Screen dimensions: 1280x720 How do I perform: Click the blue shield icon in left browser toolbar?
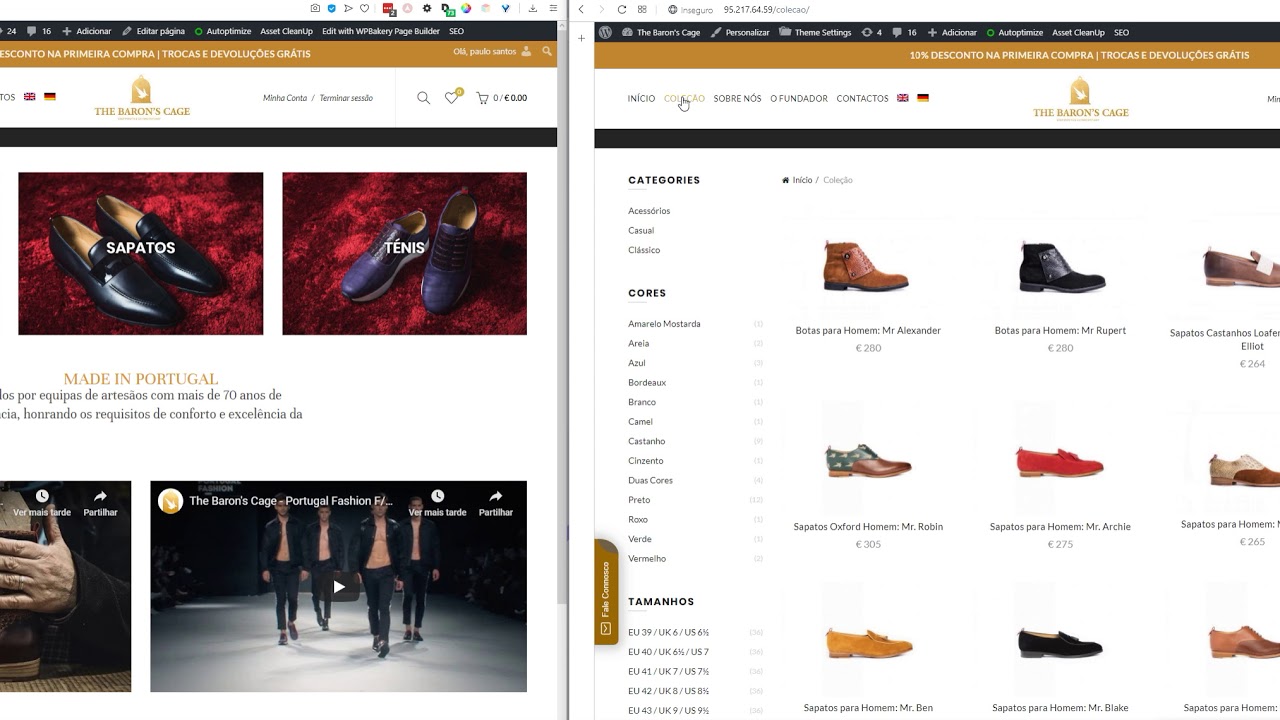point(332,8)
